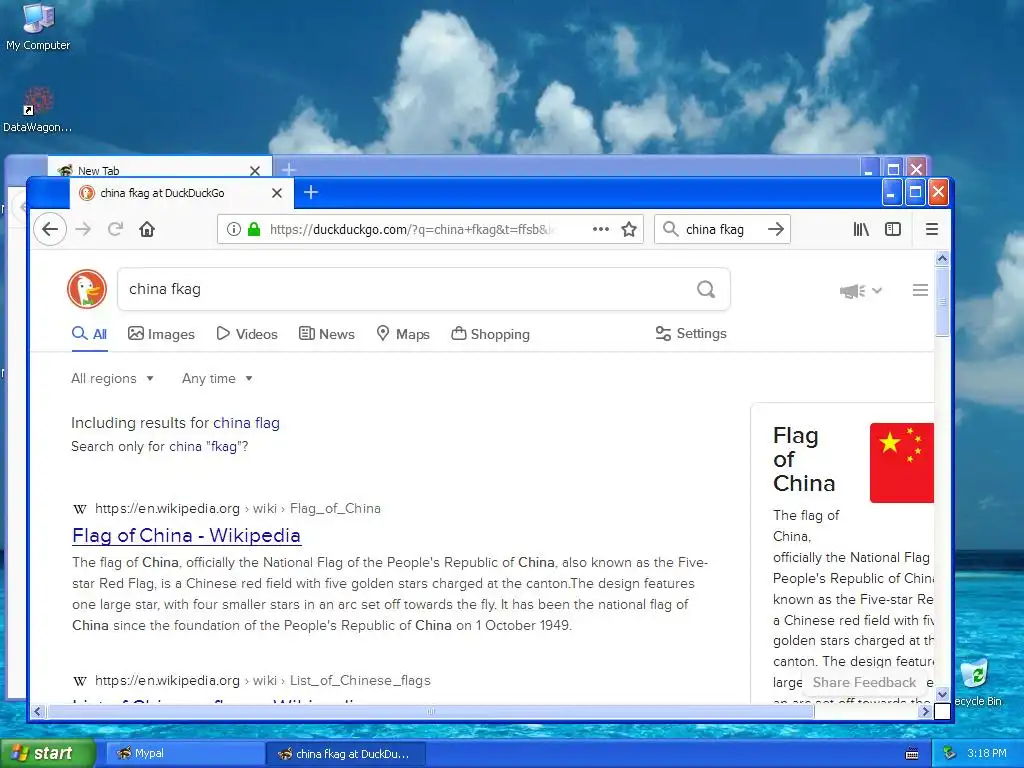Open the DuckDuckGo page side menu

pos(920,290)
